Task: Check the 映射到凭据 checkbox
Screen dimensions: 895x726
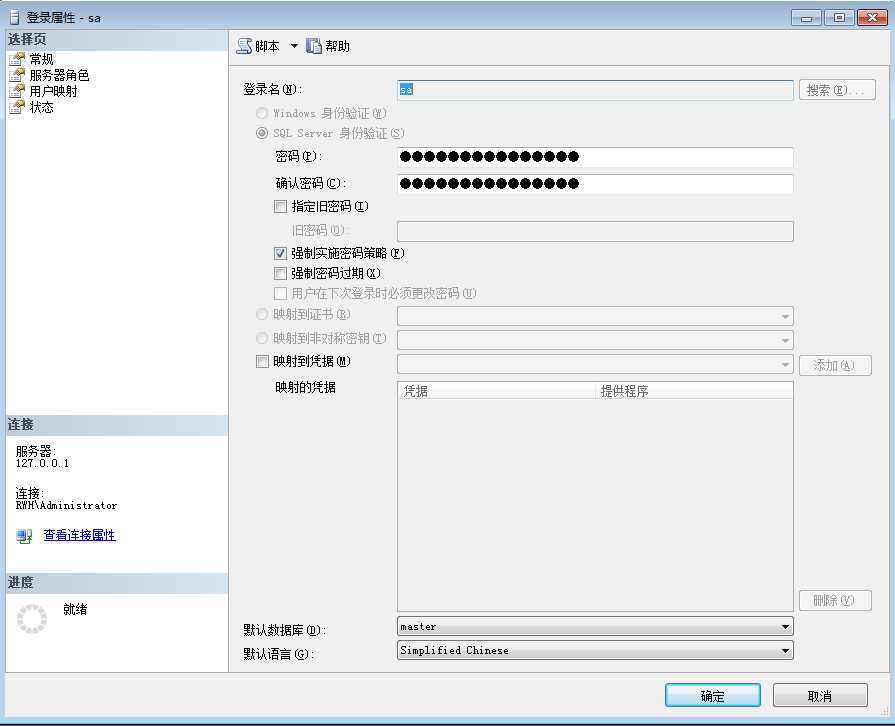Action: (262, 361)
